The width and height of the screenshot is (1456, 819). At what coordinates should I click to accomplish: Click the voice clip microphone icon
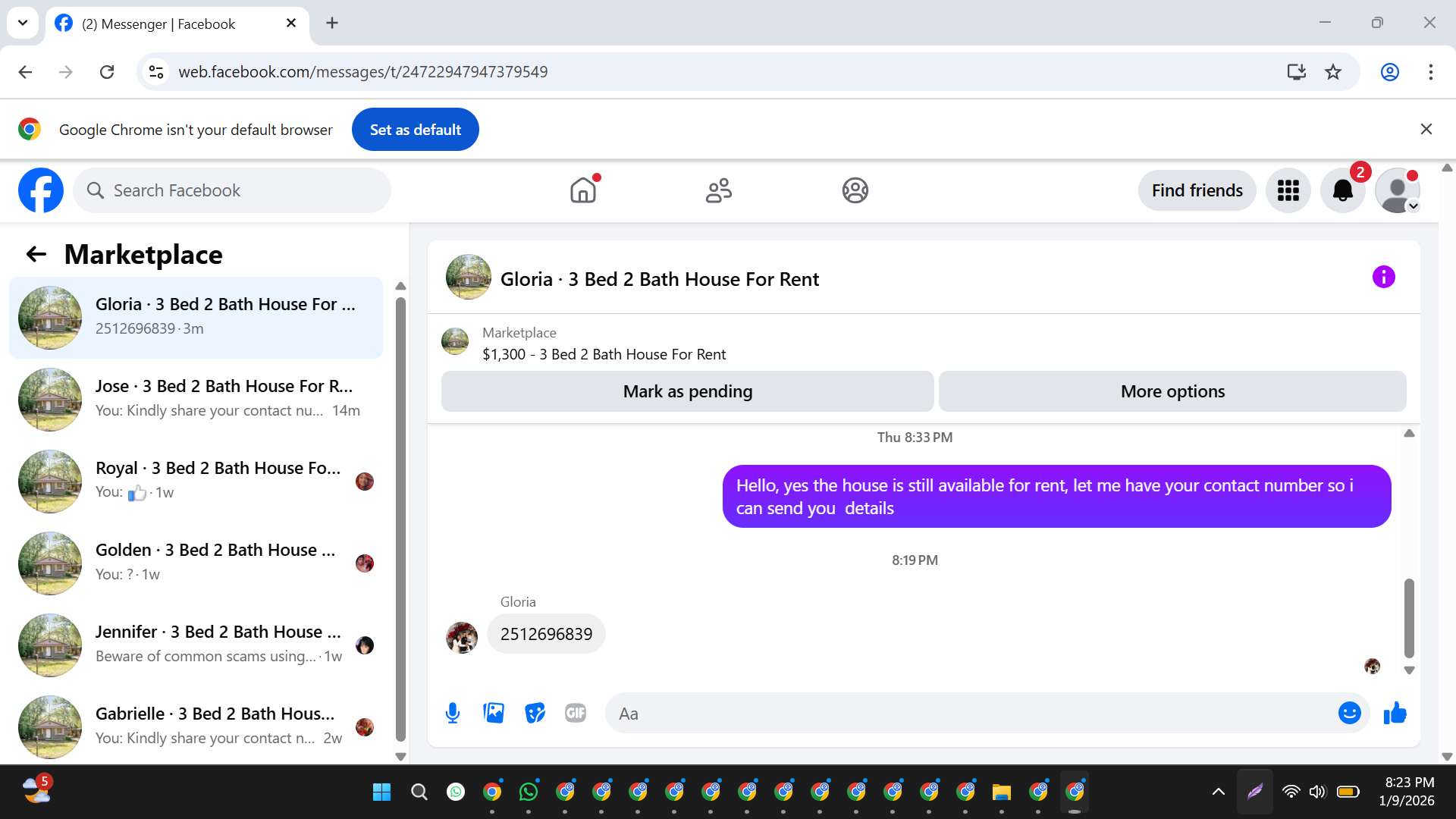[453, 713]
